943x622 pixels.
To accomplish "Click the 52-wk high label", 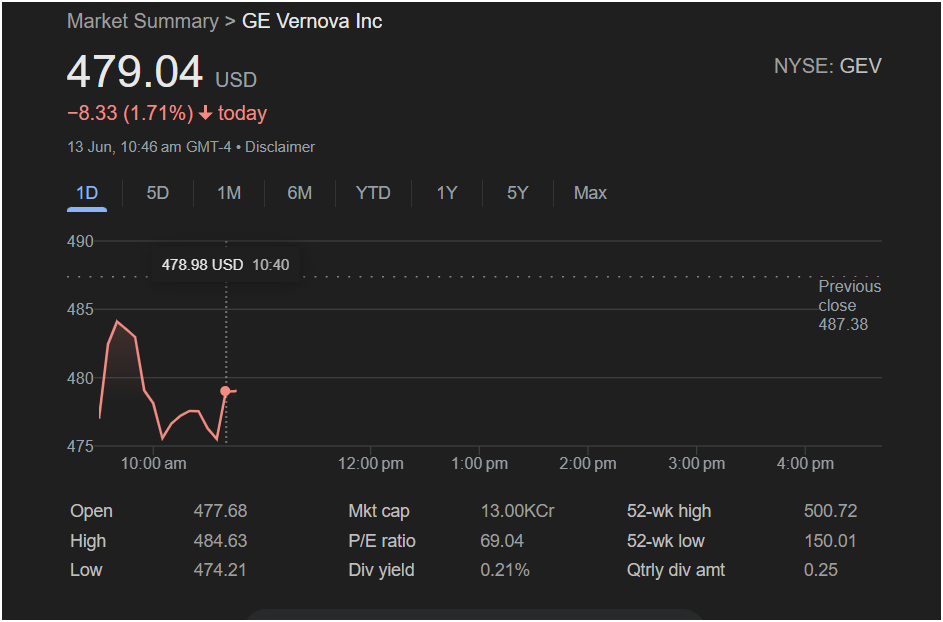I will coord(669,511).
